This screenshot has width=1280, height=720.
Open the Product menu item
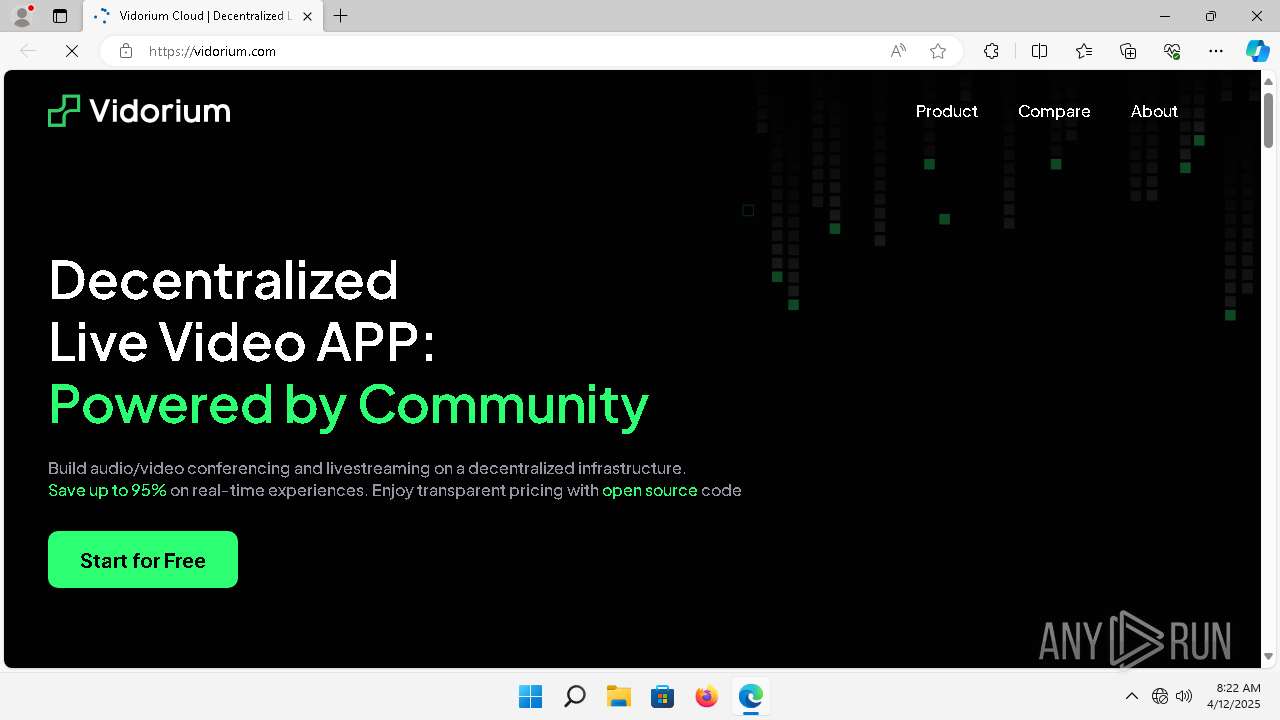click(946, 111)
